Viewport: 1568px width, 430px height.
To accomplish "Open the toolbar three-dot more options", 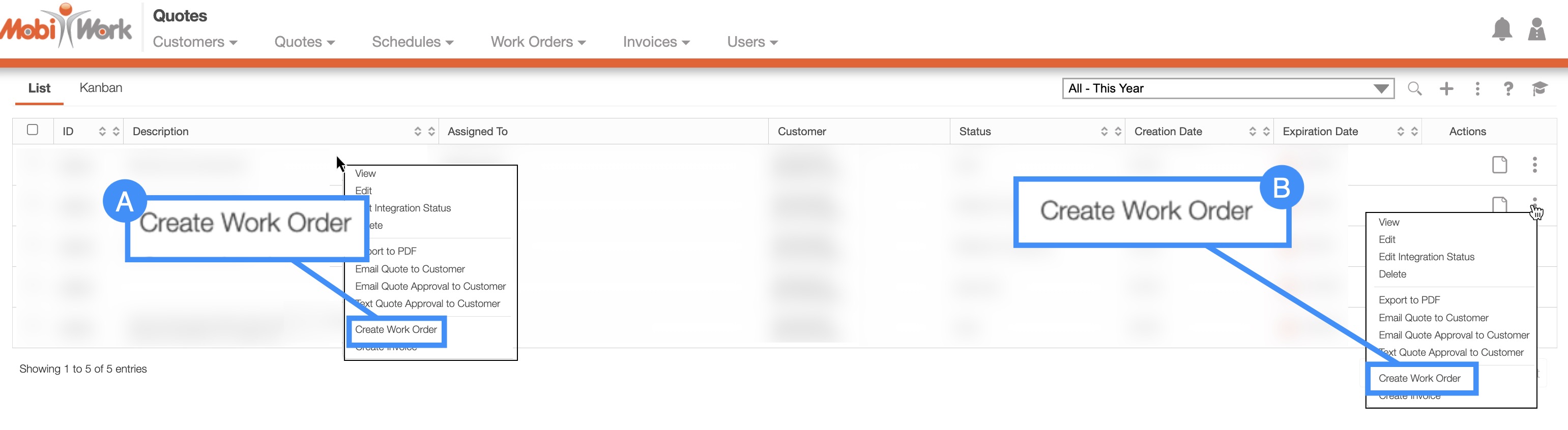I will pos(1477,89).
